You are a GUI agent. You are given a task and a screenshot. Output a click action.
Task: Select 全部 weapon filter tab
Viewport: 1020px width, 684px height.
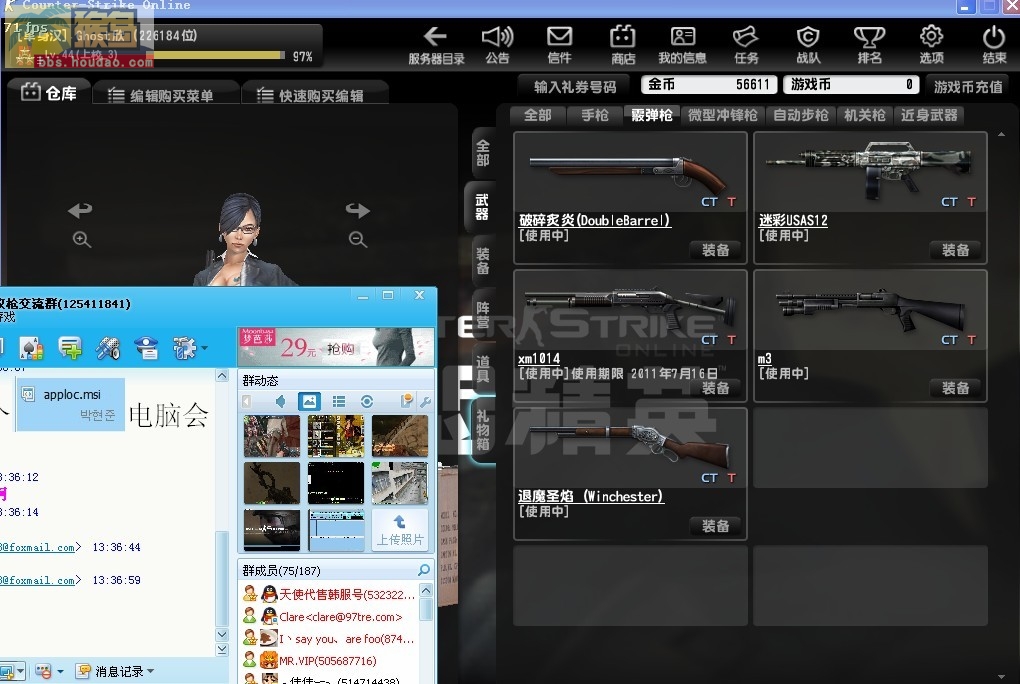537,115
